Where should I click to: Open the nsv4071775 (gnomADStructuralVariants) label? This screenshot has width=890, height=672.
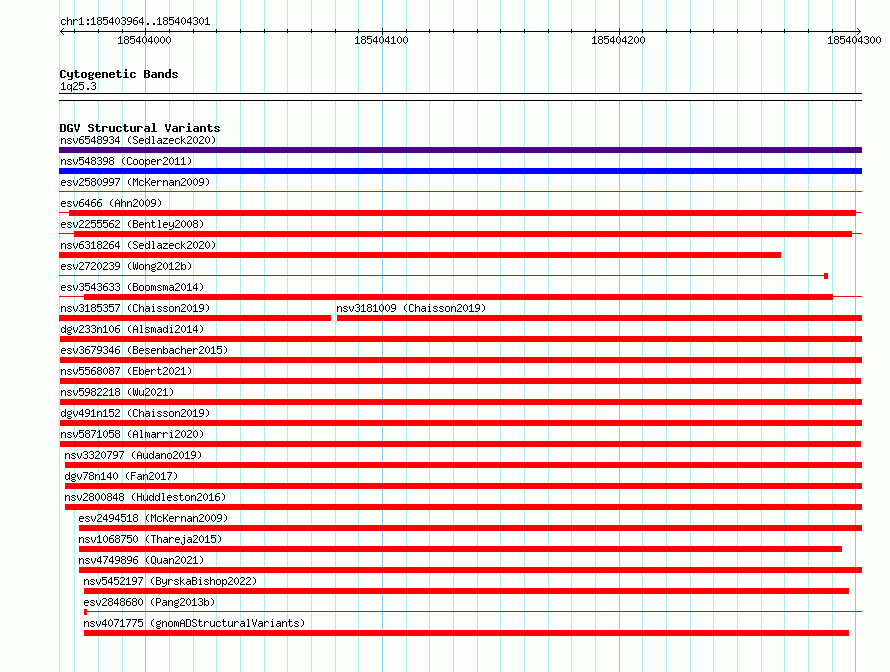(x=194, y=623)
